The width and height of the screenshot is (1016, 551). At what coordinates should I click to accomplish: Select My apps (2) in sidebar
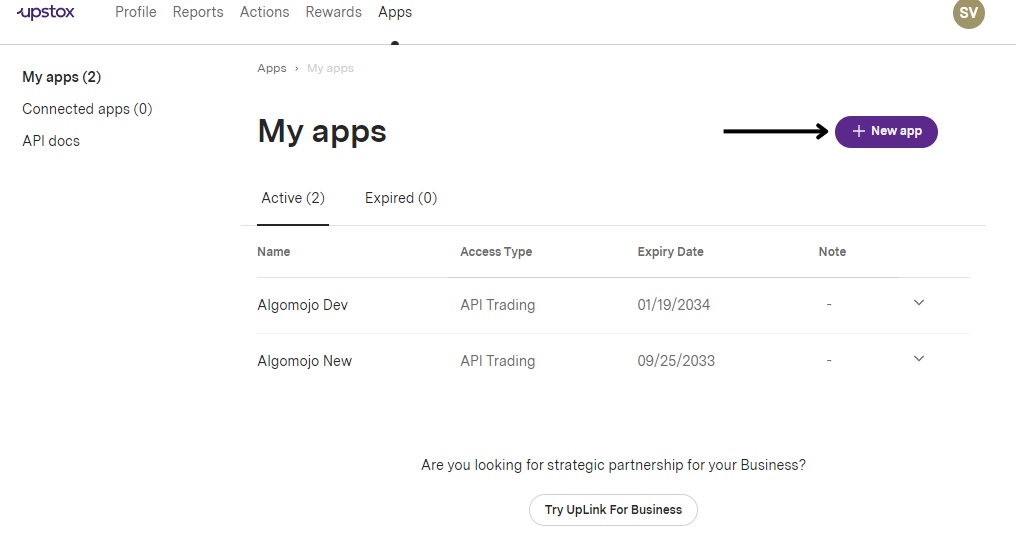click(x=62, y=77)
